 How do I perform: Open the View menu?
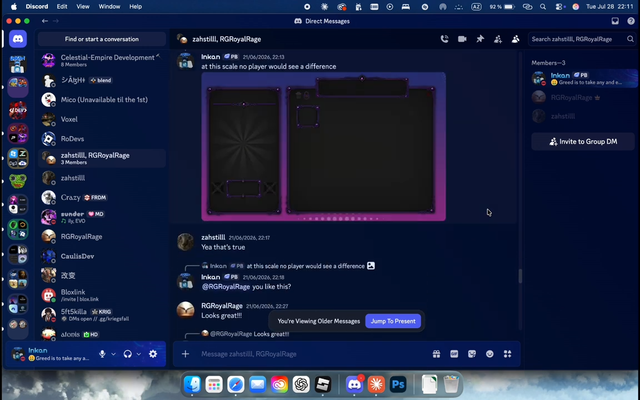[83, 7]
